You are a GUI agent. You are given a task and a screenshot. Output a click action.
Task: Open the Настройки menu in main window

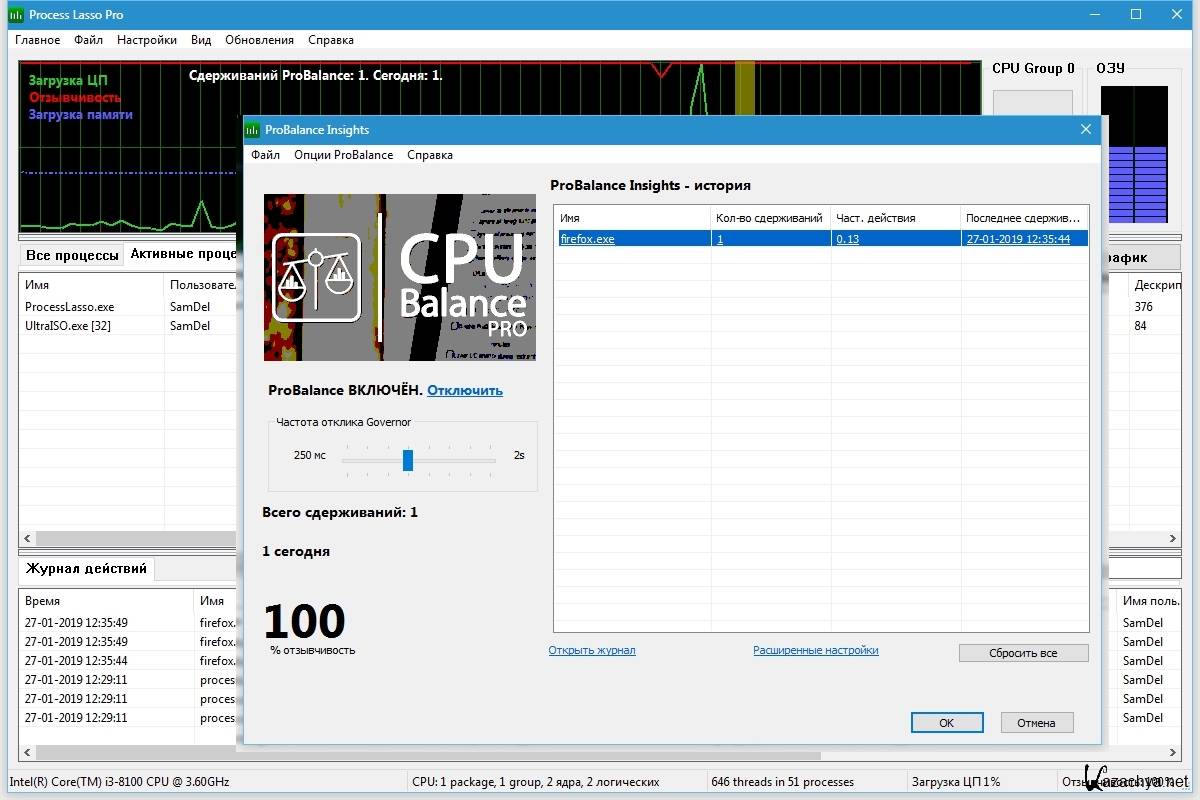[146, 40]
